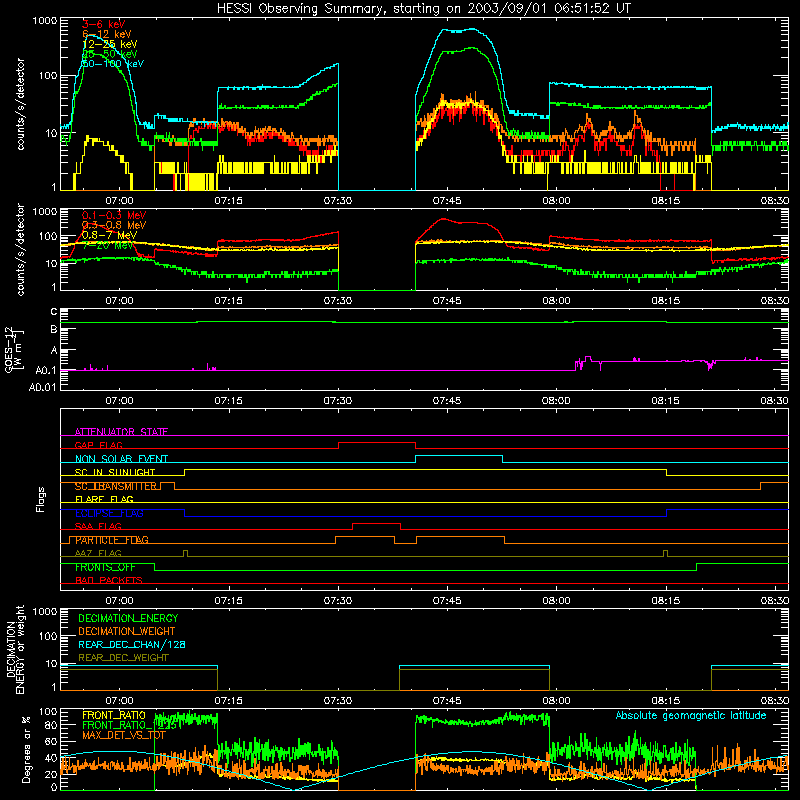The image size is (800, 800).
Task: Click the 08:15 tick under the GOES-12 panel
Action: click(x=665, y=401)
